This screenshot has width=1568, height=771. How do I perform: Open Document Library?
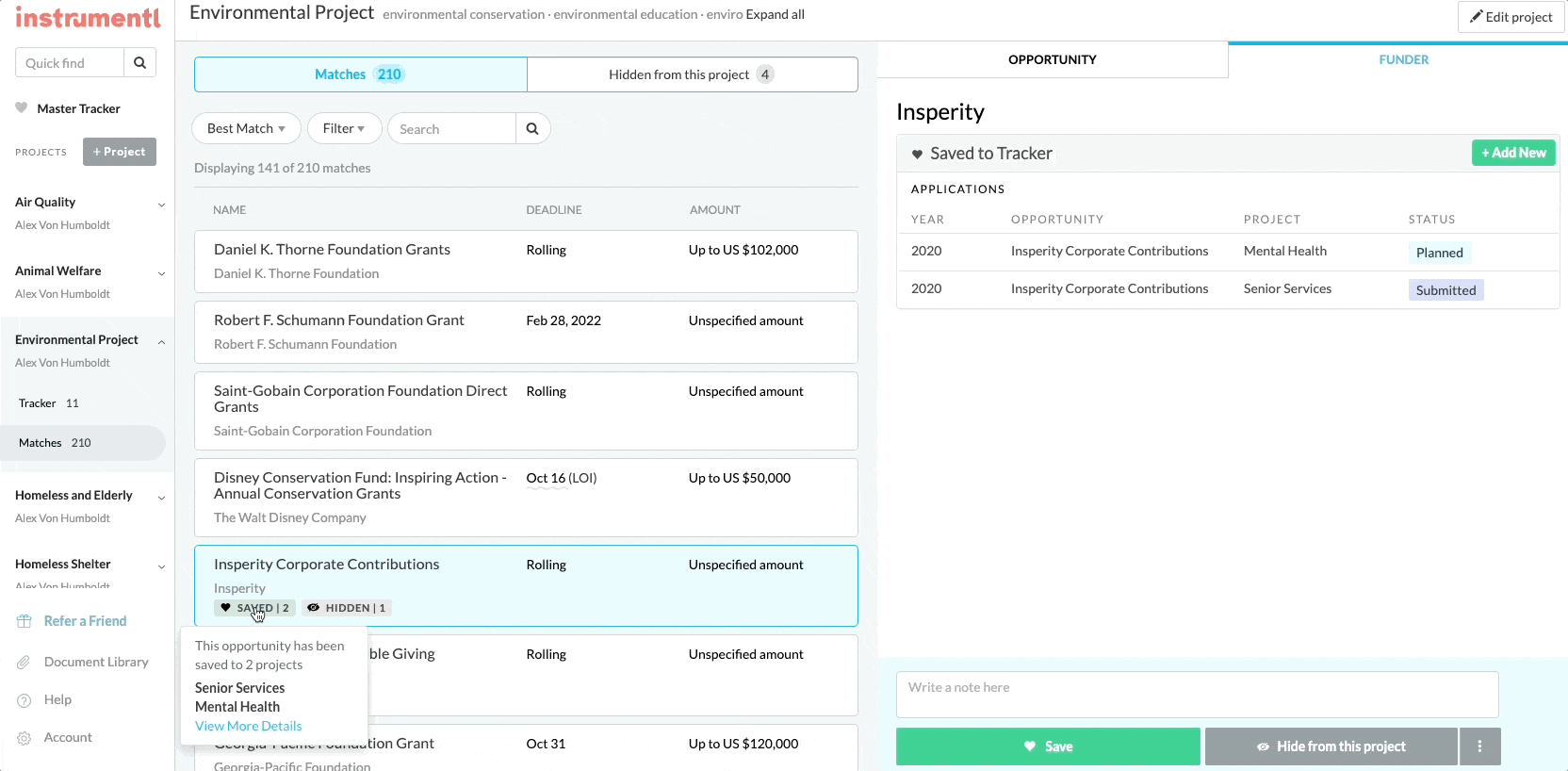tap(96, 662)
